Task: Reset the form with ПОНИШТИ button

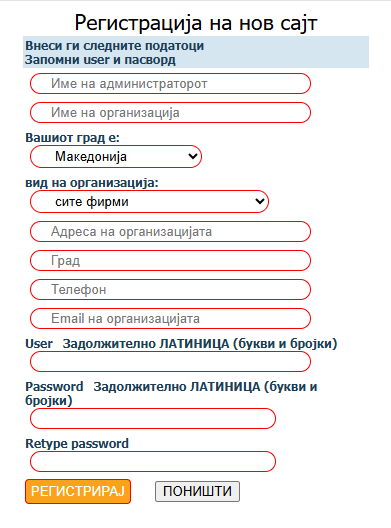Action: tap(197, 492)
